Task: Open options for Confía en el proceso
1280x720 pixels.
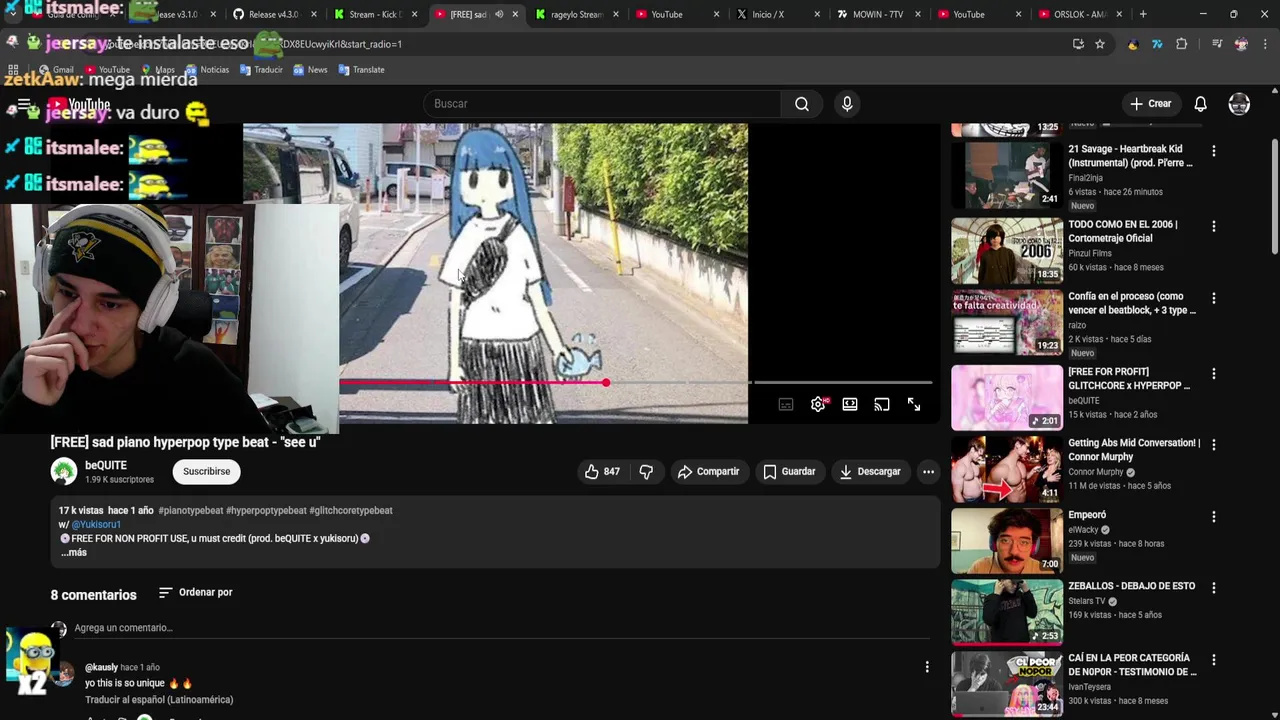Action: [1214, 299]
